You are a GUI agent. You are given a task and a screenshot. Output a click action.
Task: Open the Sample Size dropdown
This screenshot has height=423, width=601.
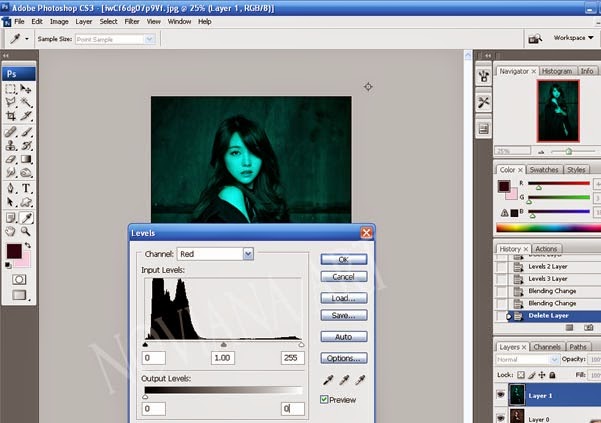tap(115, 39)
